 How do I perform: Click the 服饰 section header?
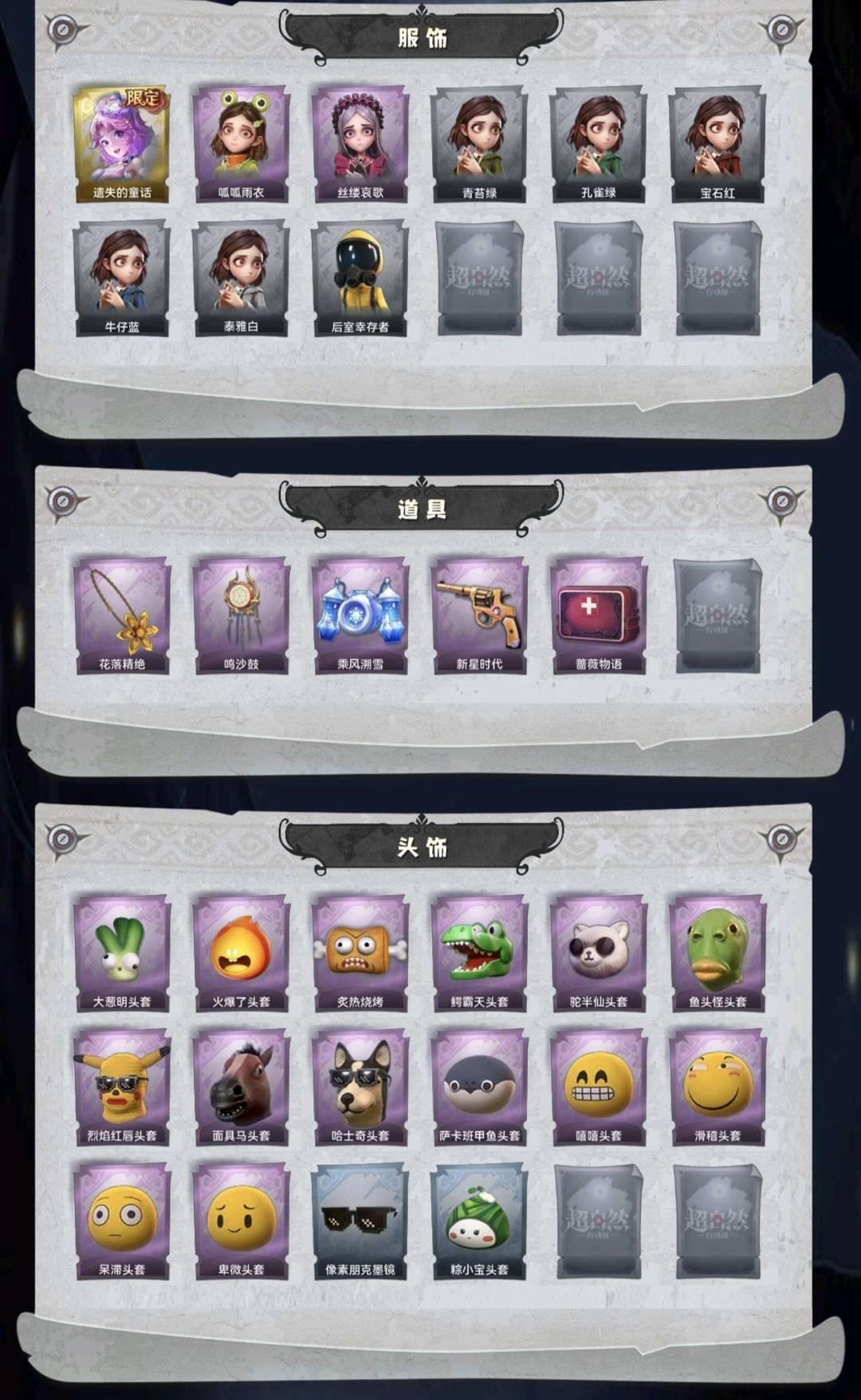(422, 37)
